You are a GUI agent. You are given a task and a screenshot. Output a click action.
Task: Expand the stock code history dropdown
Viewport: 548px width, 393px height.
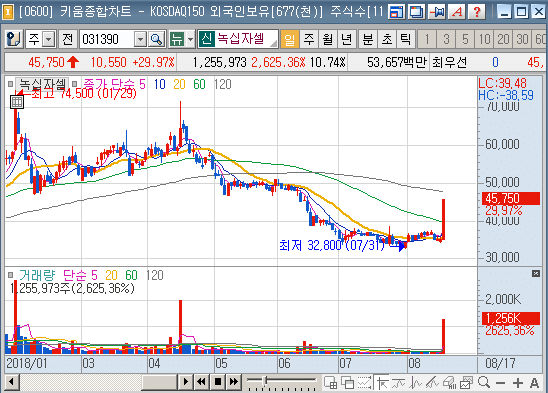140,39
